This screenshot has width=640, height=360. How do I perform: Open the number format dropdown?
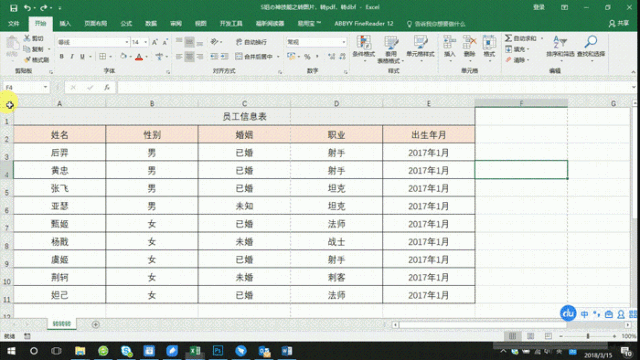tap(344, 42)
